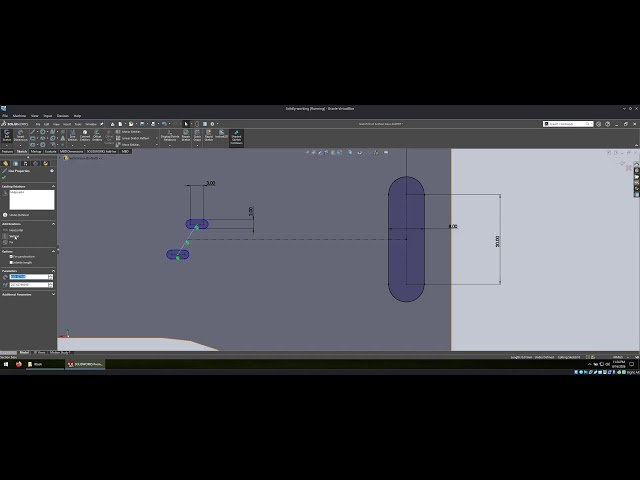Open the DisplayManager tab icon

point(45,163)
